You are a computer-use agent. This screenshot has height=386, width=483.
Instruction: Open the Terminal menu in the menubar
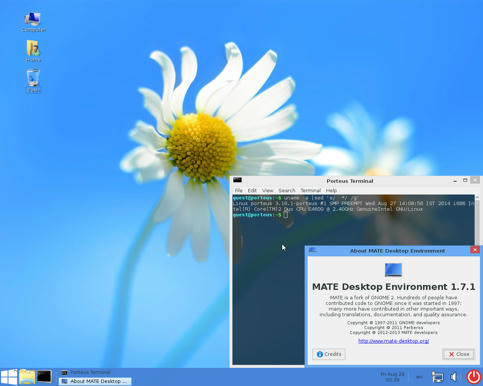tap(310, 190)
